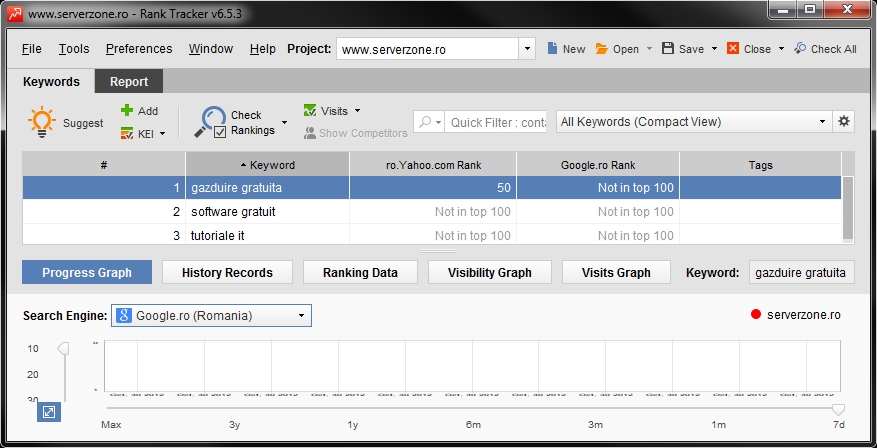The height and width of the screenshot is (448, 877).
Task: Open the Window menu
Action: coord(210,49)
